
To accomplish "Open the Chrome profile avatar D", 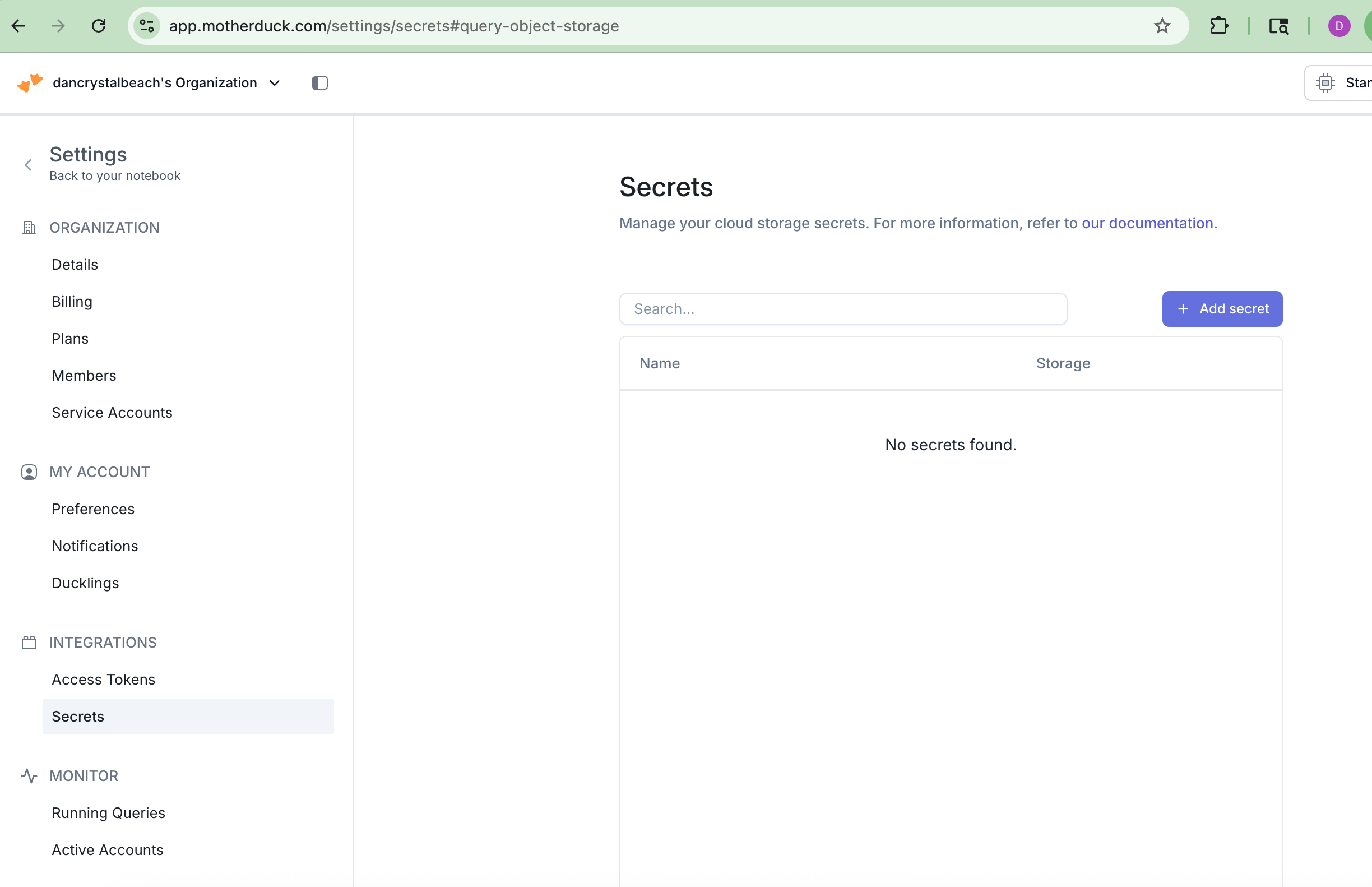I will [x=1338, y=26].
